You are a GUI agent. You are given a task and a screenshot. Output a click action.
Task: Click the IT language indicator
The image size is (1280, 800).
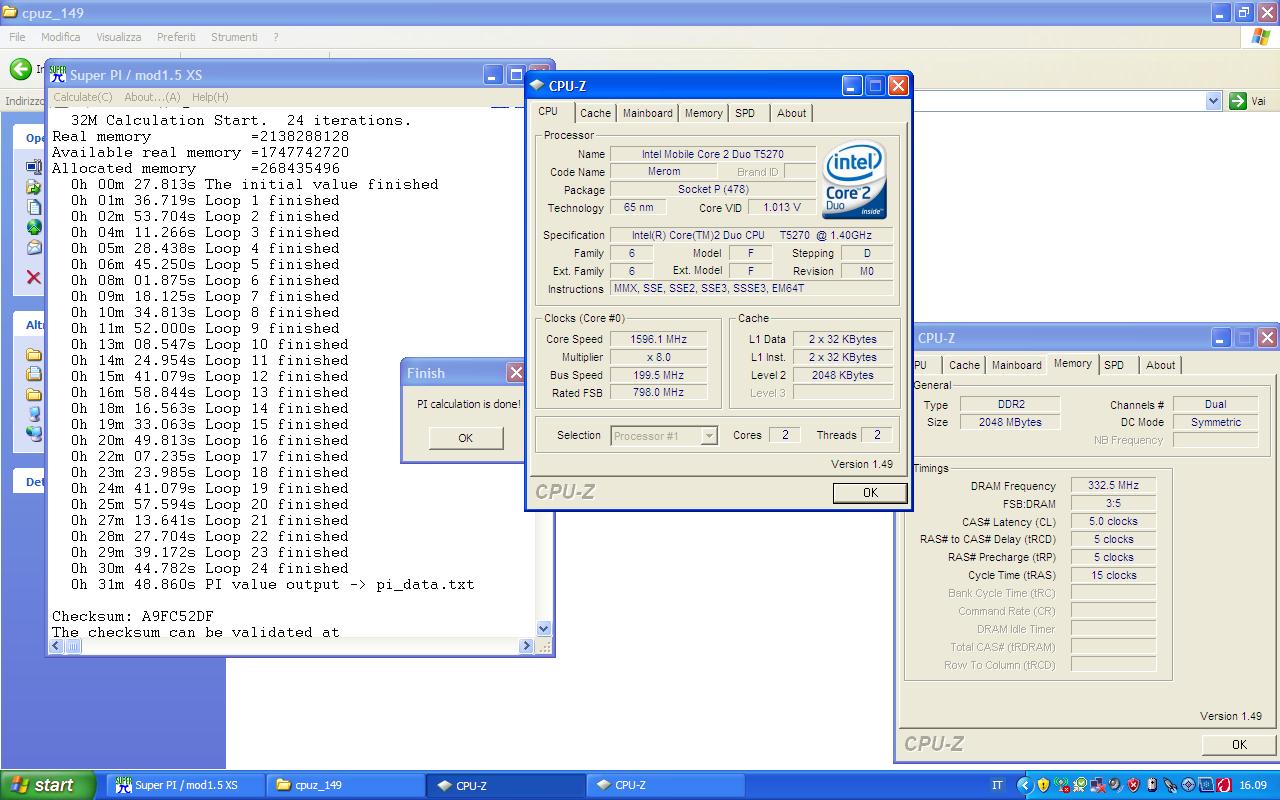pyautogui.click(x=997, y=785)
